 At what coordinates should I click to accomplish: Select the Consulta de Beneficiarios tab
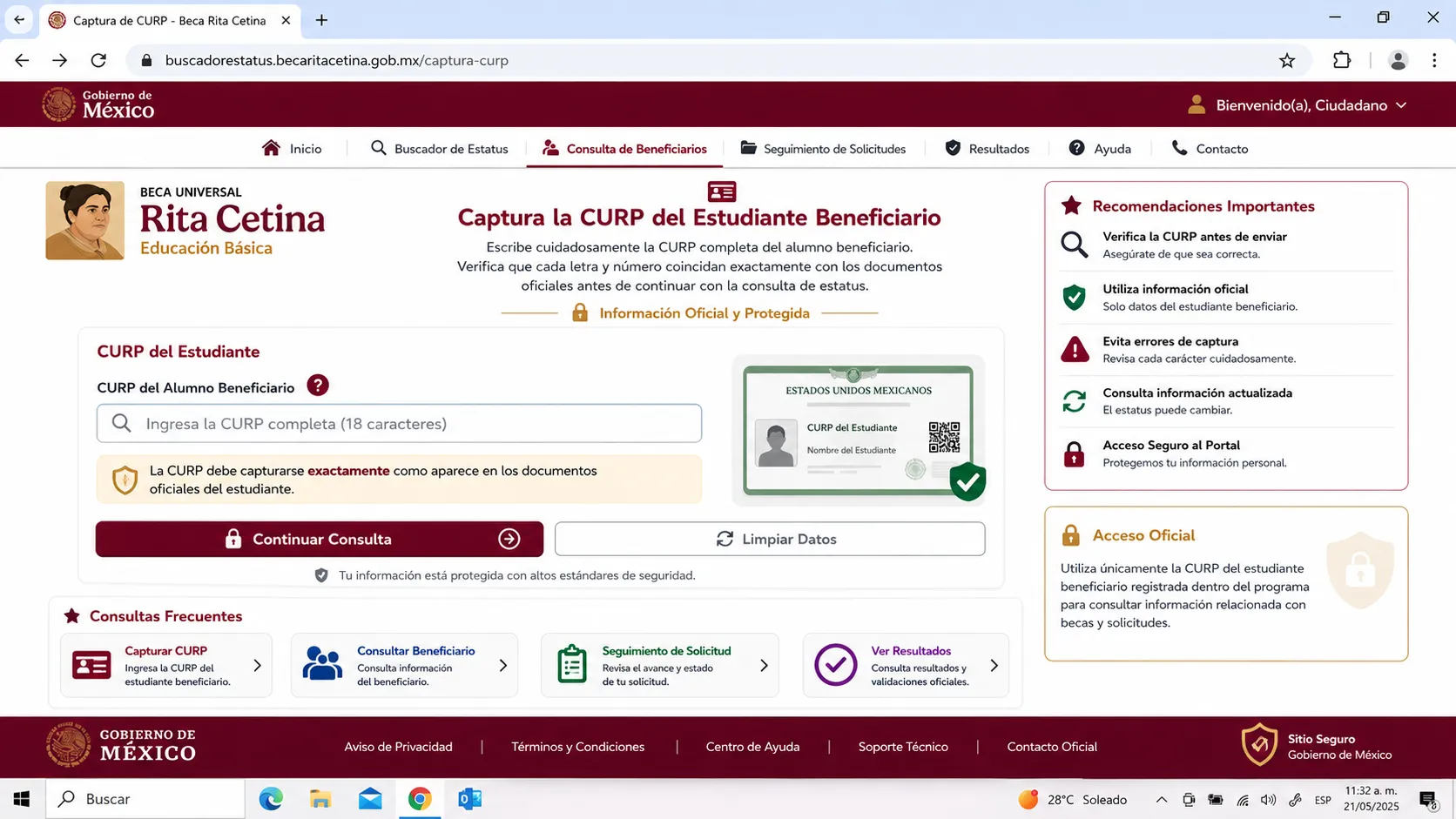[x=624, y=149]
